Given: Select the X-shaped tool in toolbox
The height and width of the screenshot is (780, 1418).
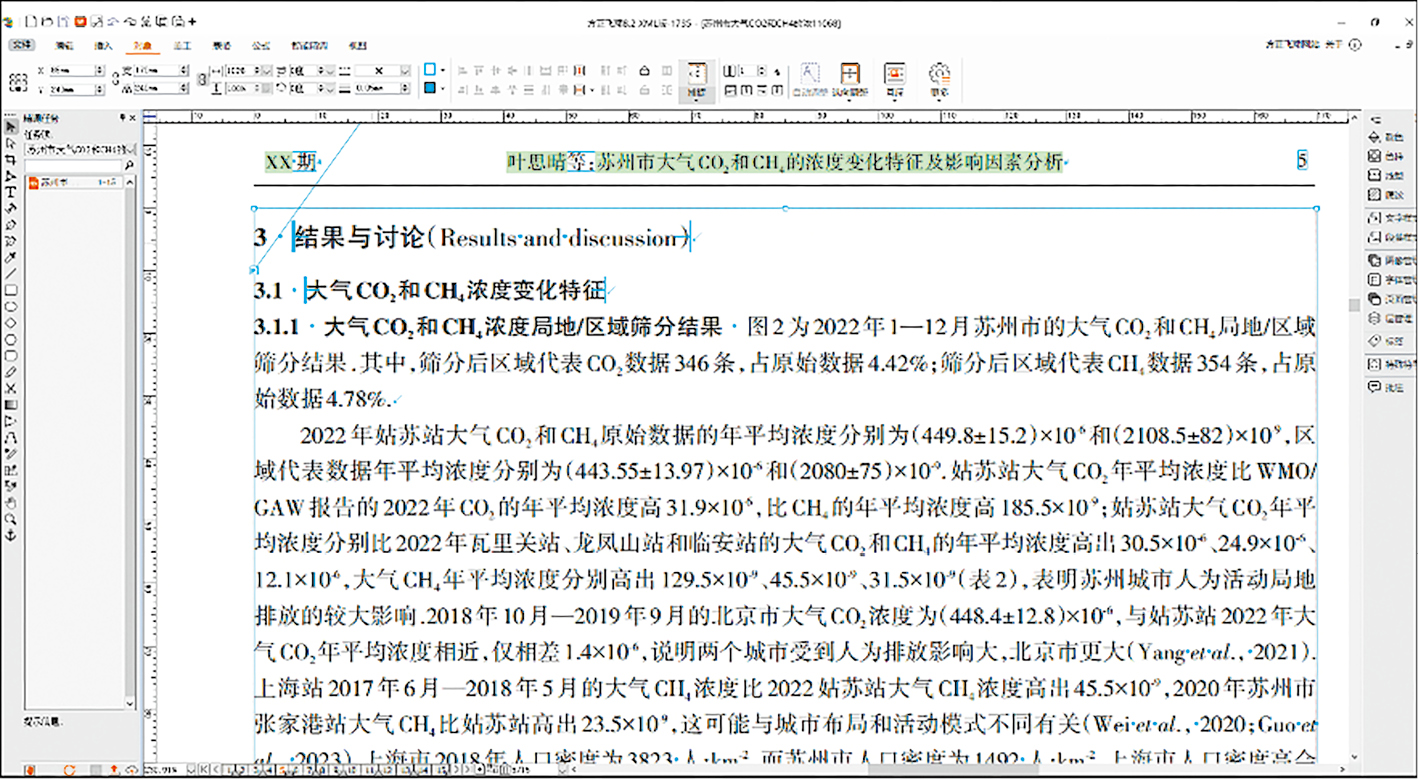Looking at the screenshot, I should pos(11,387).
